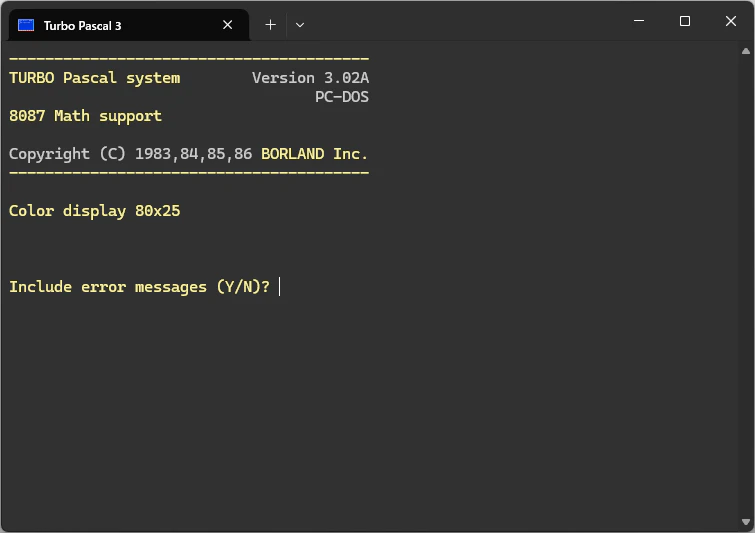Click the 'Color display 80x25' line

pos(94,211)
